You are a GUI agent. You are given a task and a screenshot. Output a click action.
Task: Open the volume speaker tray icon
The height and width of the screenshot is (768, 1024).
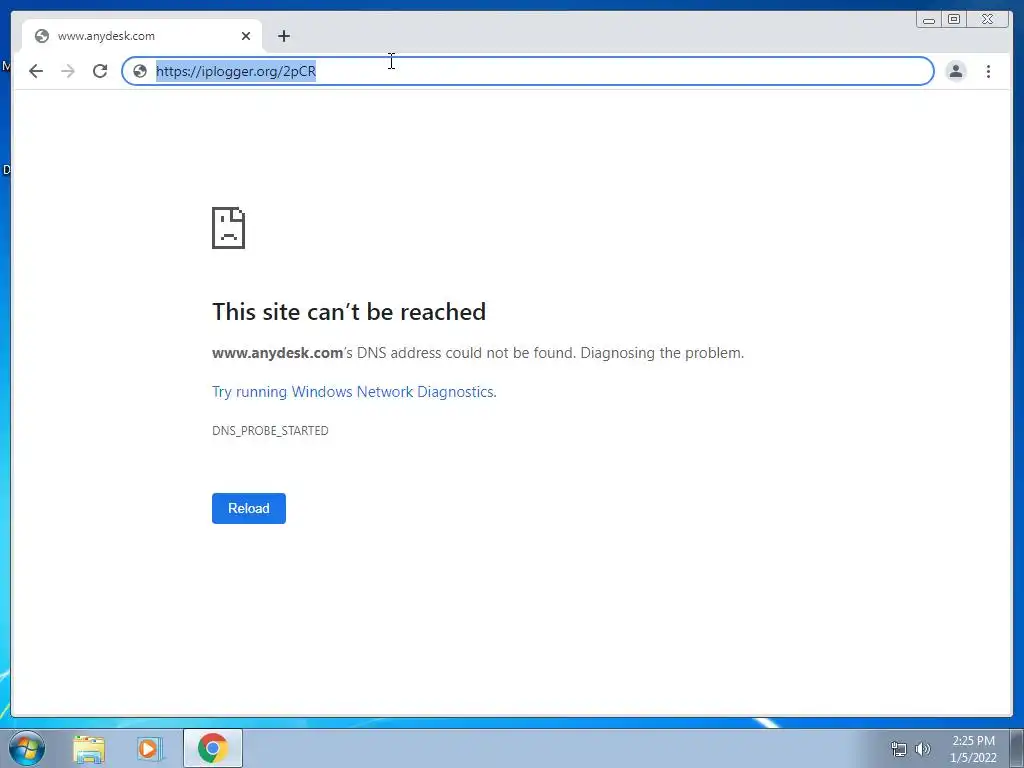tap(923, 749)
